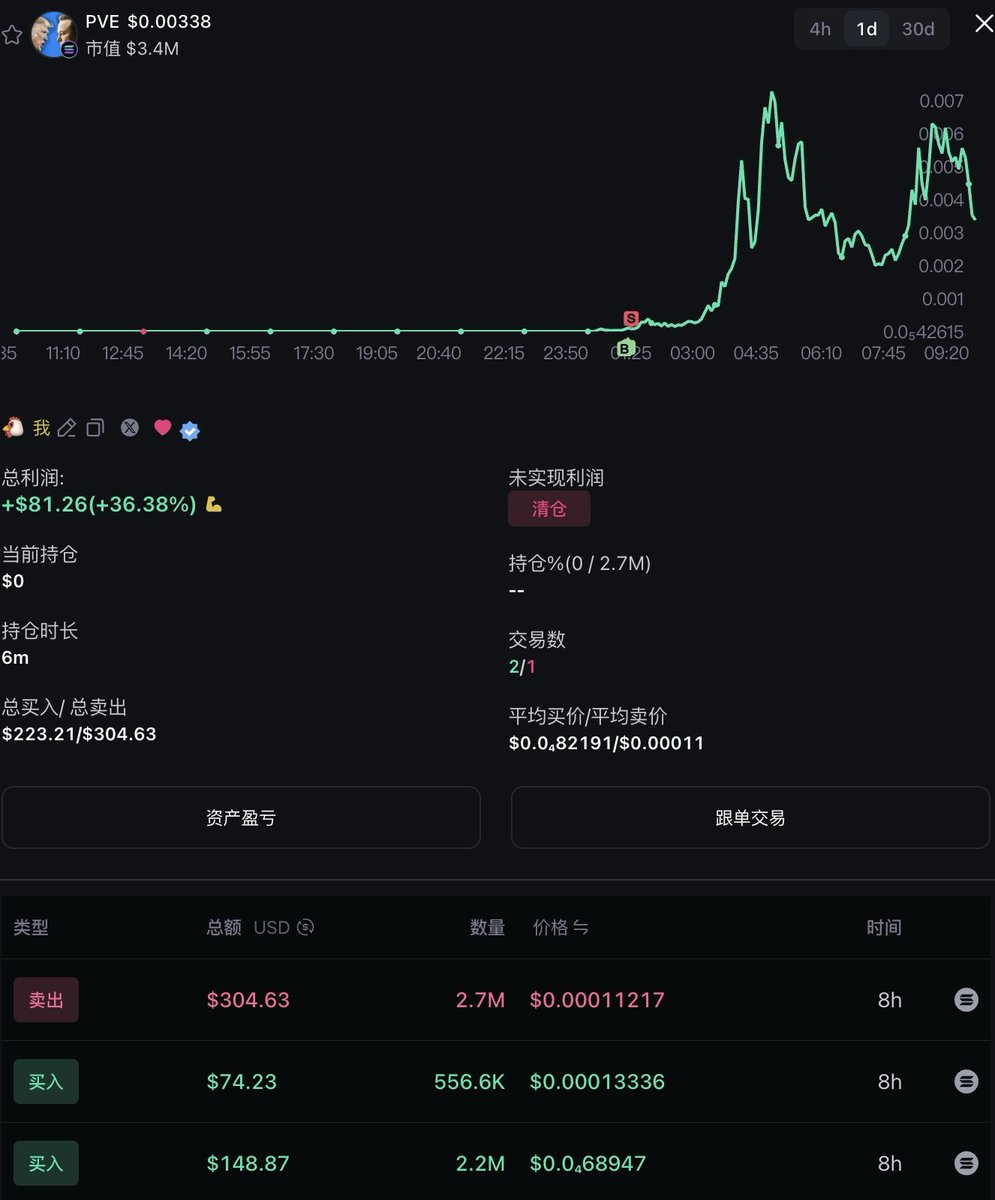Viewport: 995px width, 1200px height.
Task: Toggle the USD currency switch in 总额 header
Action: tap(306, 927)
